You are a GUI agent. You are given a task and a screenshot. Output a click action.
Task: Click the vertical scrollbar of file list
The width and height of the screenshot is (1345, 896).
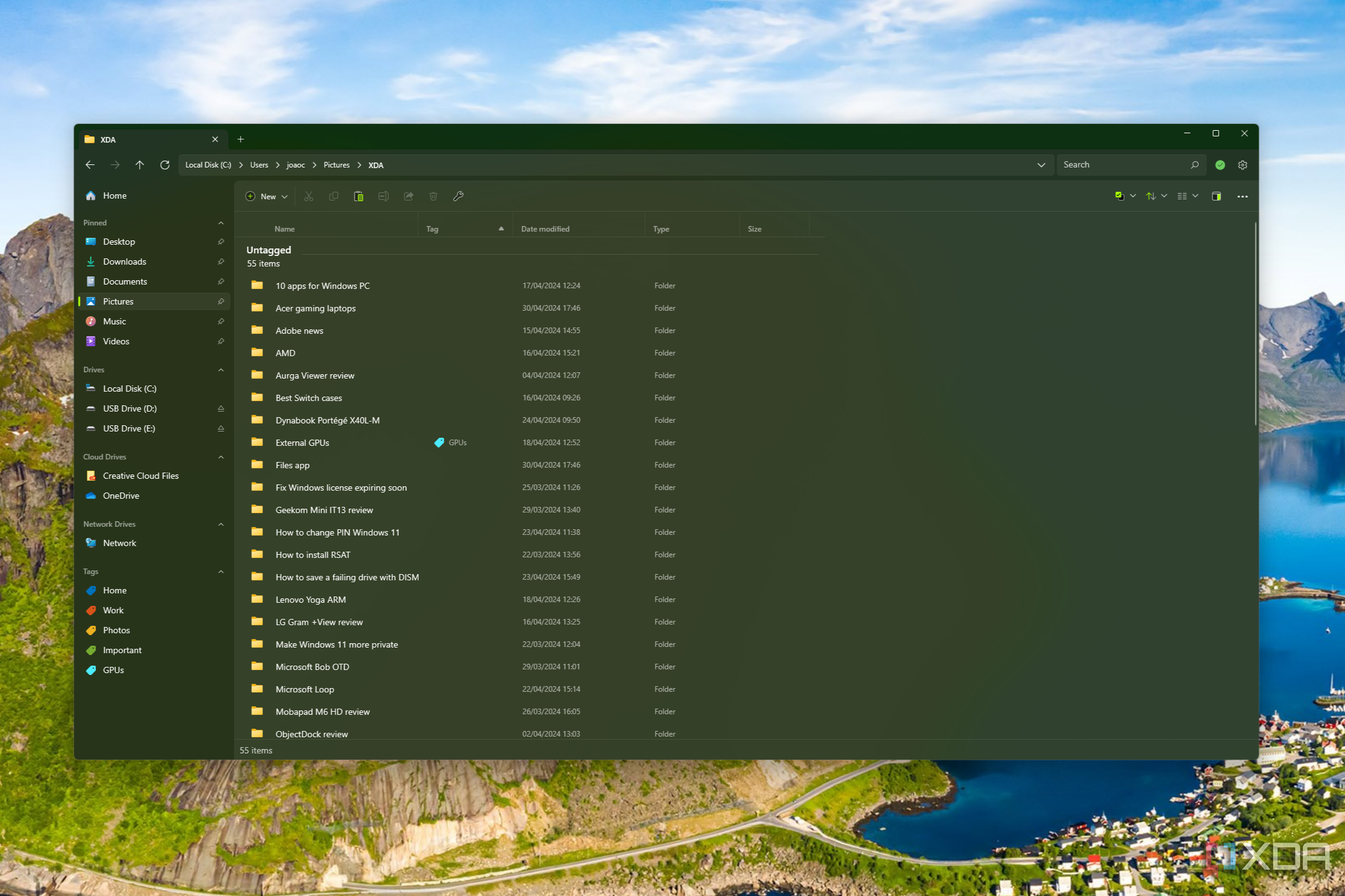click(x=1255, y=324)
